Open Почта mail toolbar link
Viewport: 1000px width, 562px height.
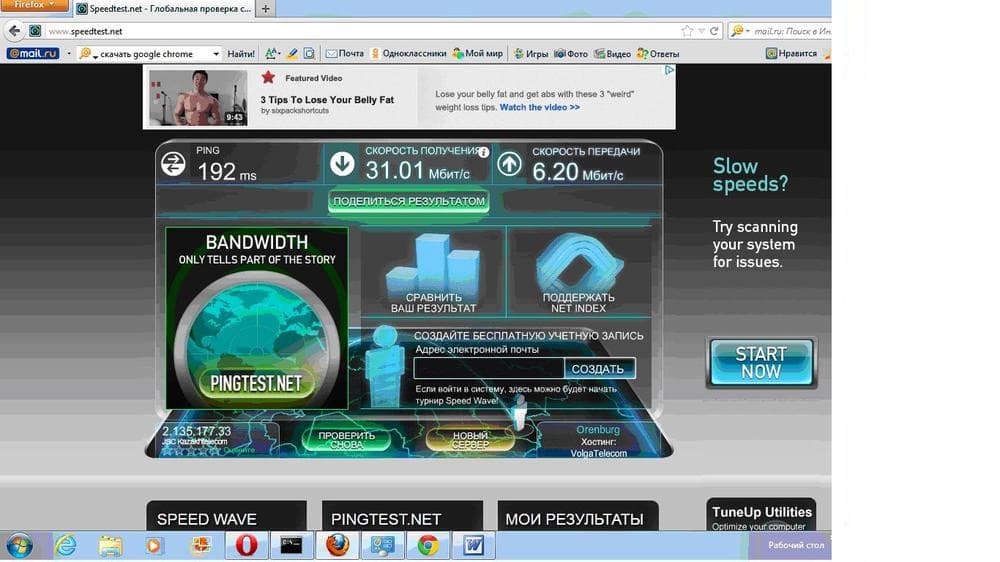[x=344, y=54]
